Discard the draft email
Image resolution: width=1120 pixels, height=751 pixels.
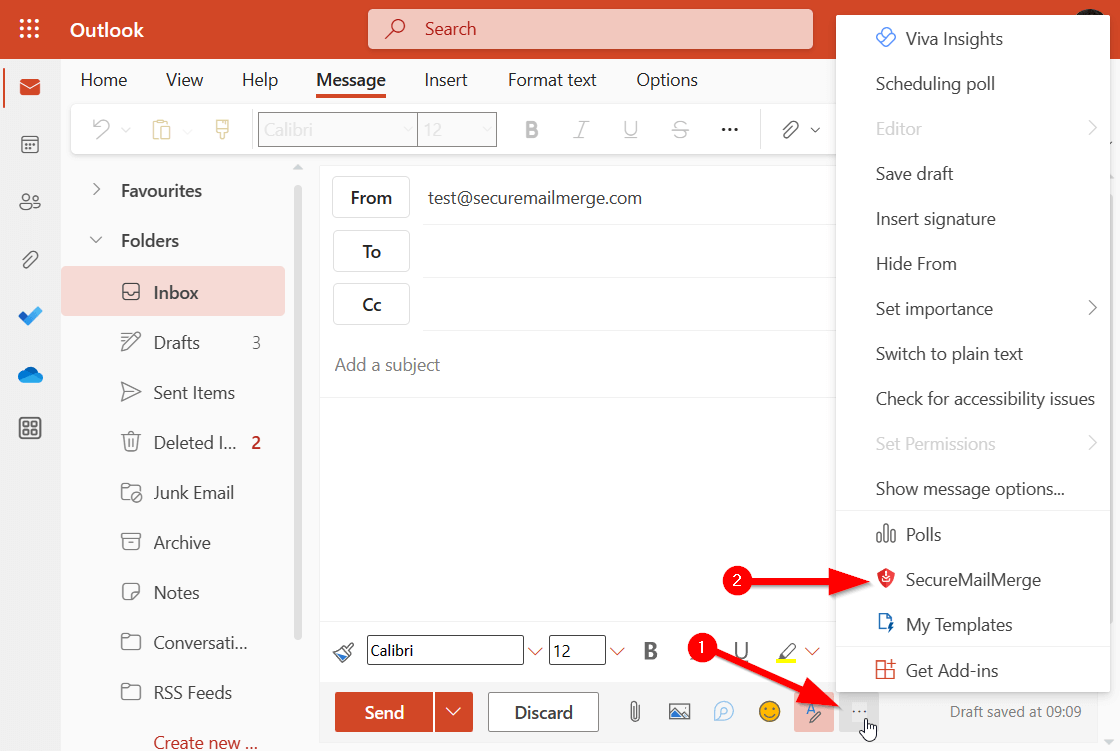pyautogui.click(x=543, y=712)
